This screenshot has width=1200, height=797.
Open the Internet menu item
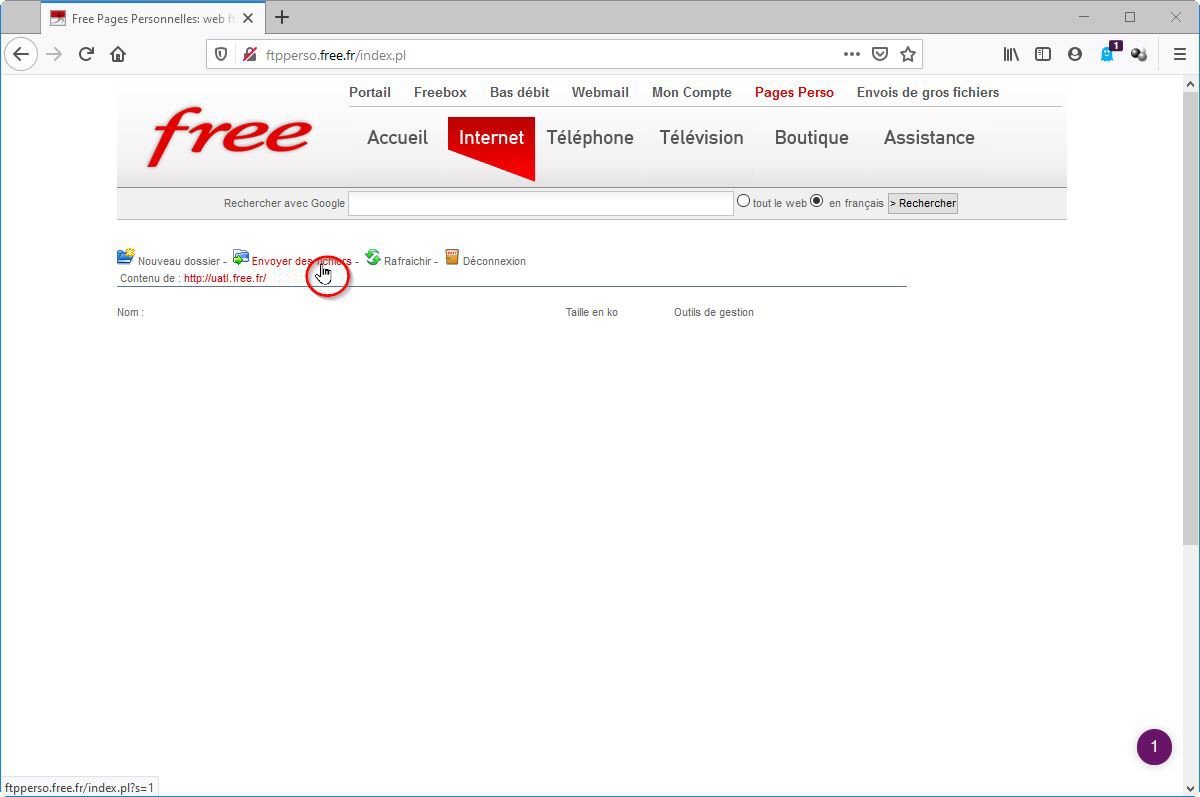(x=491, y=138)
